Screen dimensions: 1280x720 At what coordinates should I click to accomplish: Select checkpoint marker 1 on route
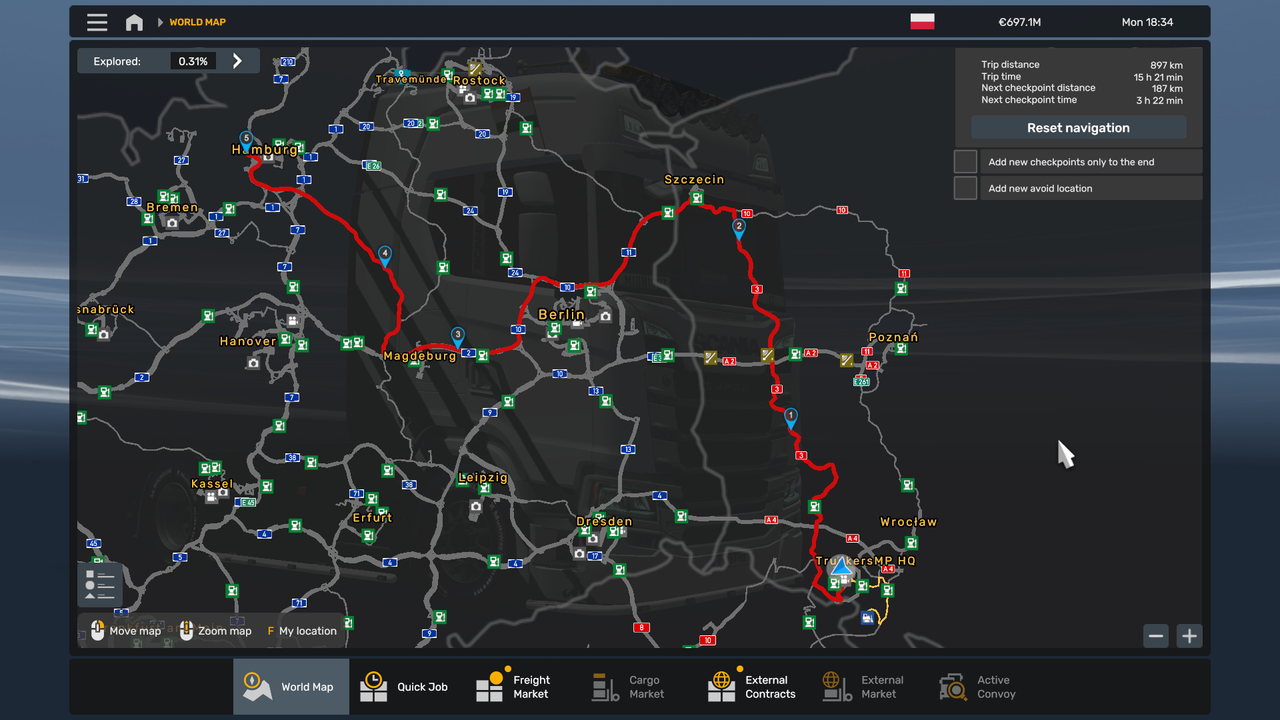(x=791, y=418)
